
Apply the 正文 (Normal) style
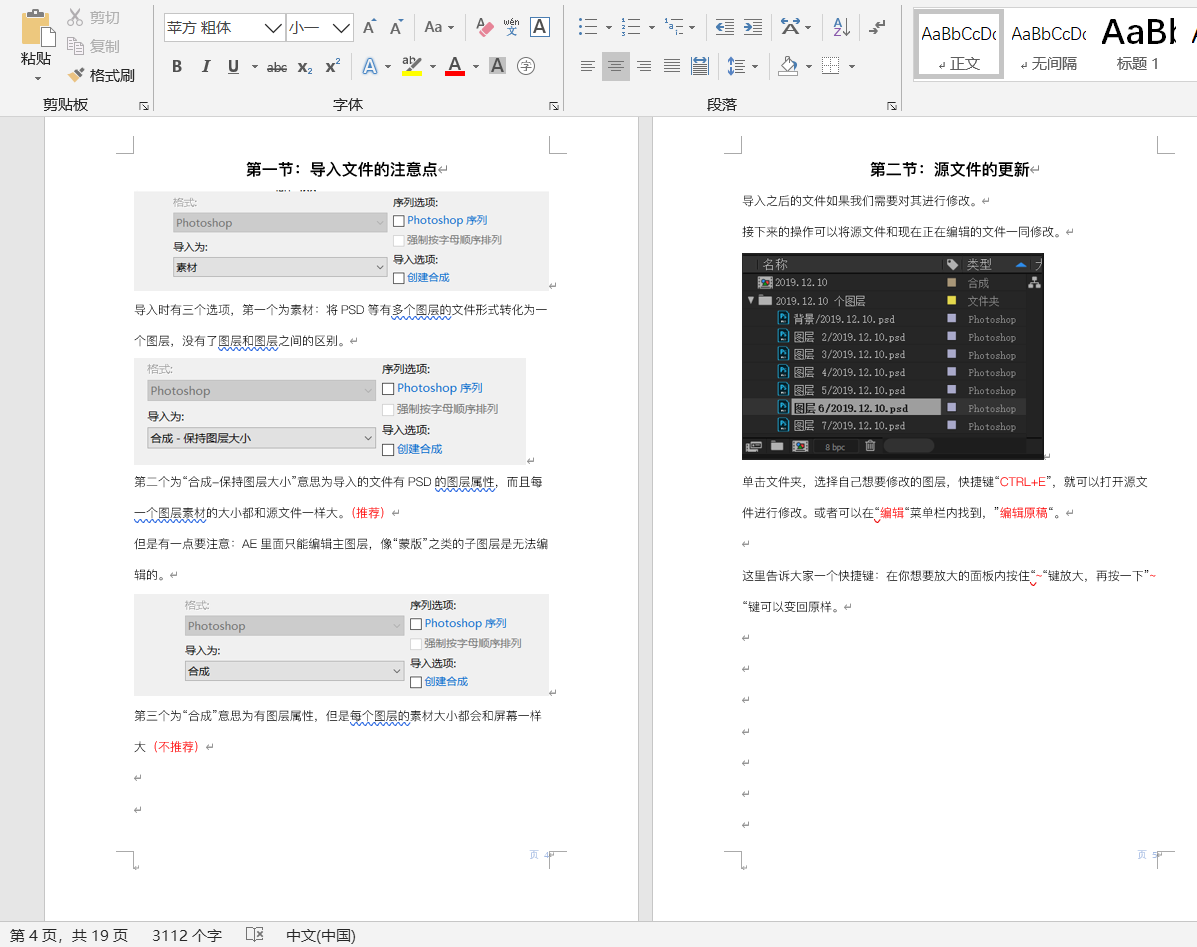[959, 44]
